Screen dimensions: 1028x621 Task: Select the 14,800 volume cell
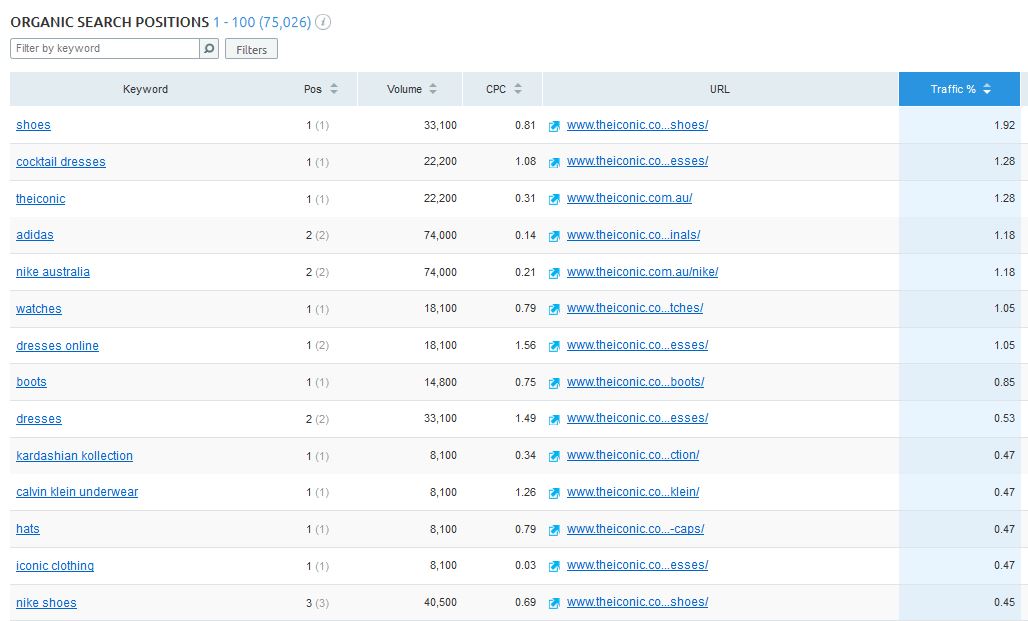(440, 382)
